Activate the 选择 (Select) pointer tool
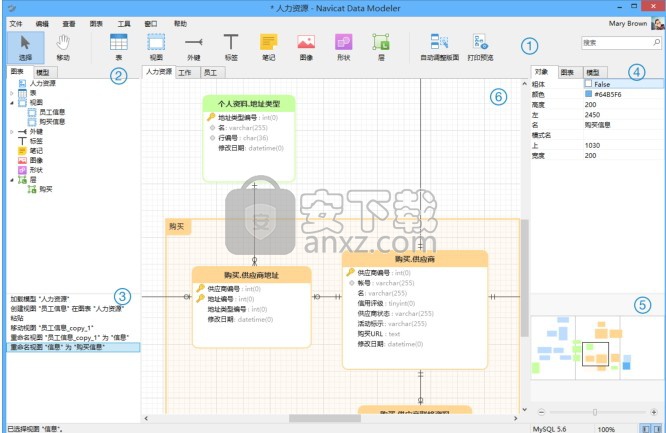 coord(25,48)
